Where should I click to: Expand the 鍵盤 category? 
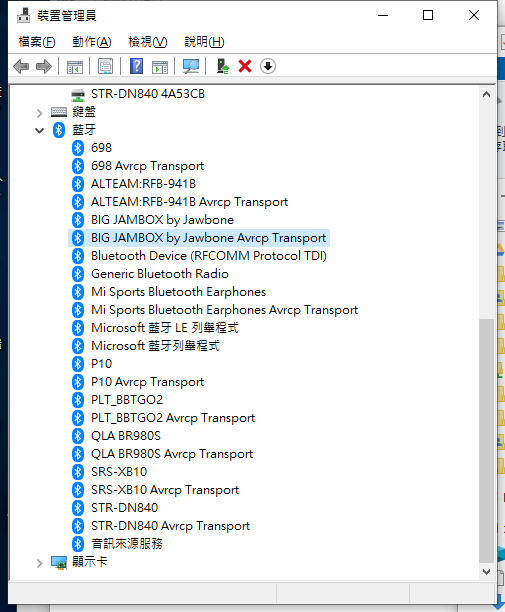pos(39,113)
